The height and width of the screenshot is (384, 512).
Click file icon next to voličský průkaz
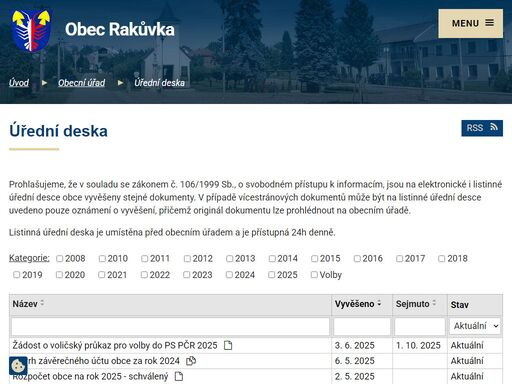[228, 345]
